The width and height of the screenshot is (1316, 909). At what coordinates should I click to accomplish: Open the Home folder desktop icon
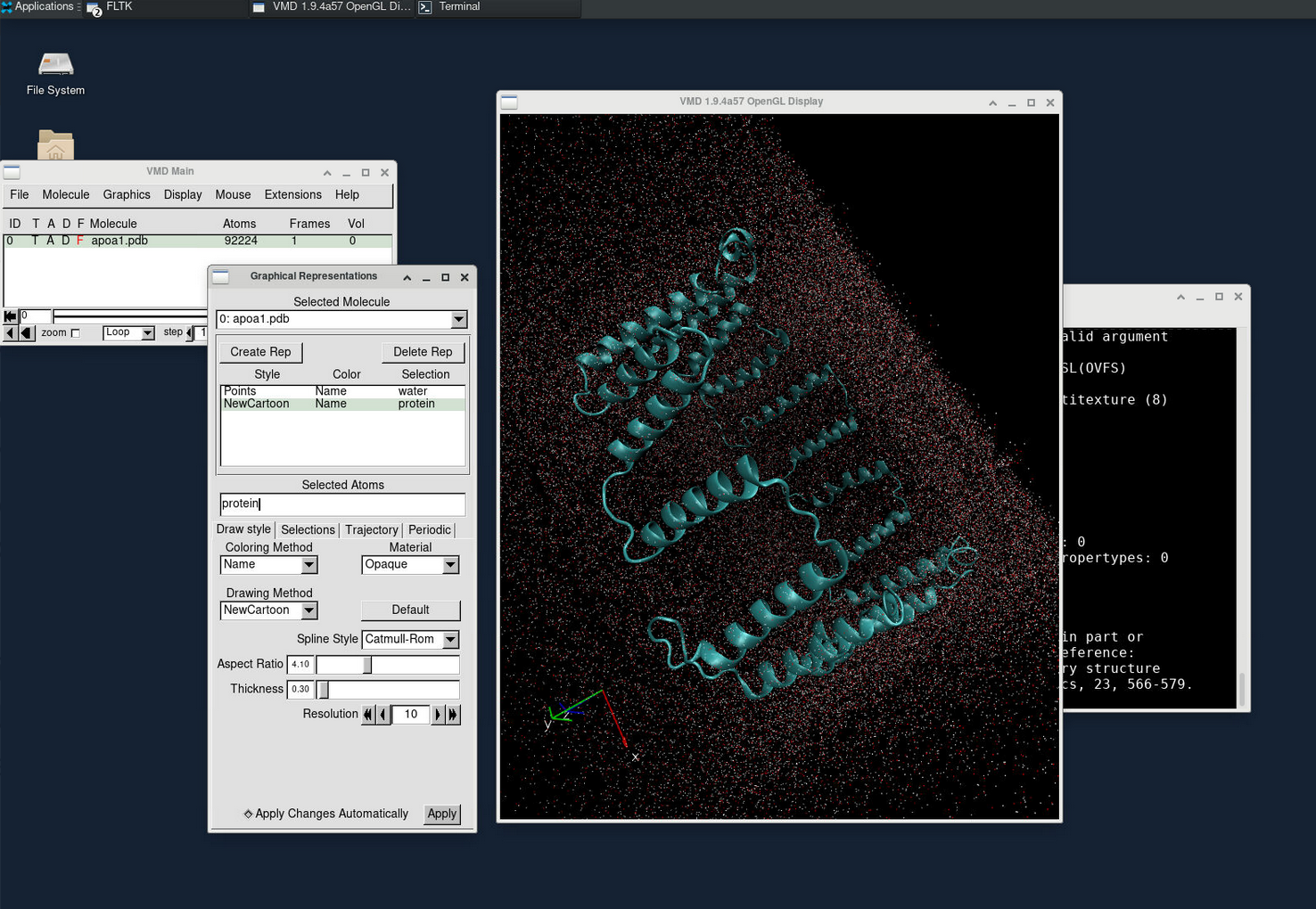pyautogui.click(x=55, y=145)
